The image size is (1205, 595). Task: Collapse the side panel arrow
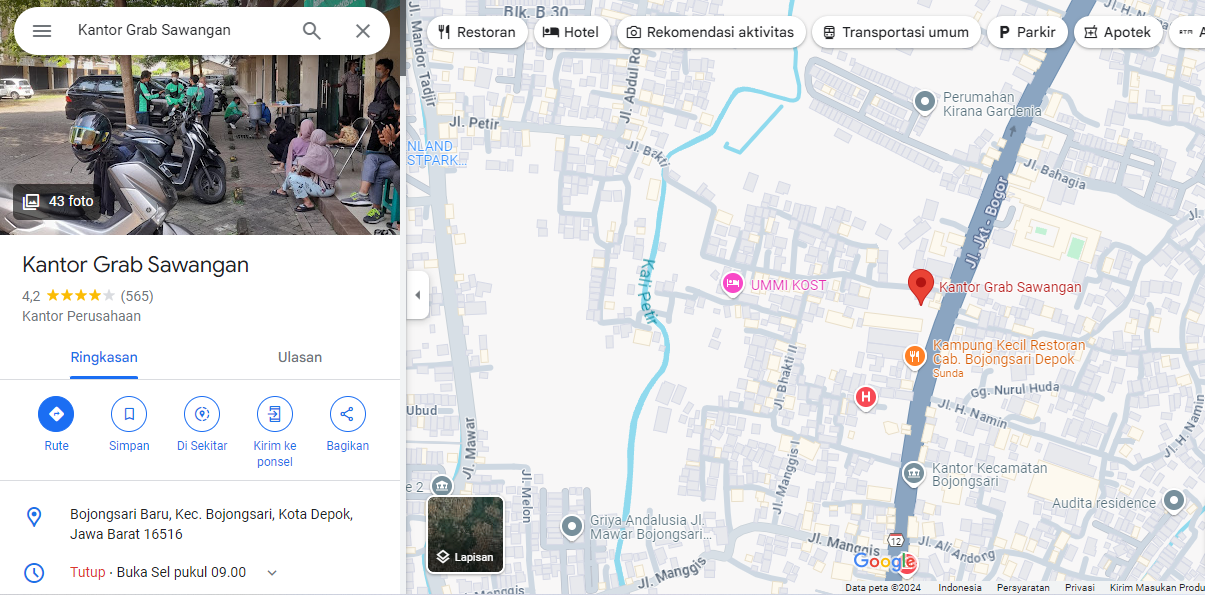tap(417, 295)
